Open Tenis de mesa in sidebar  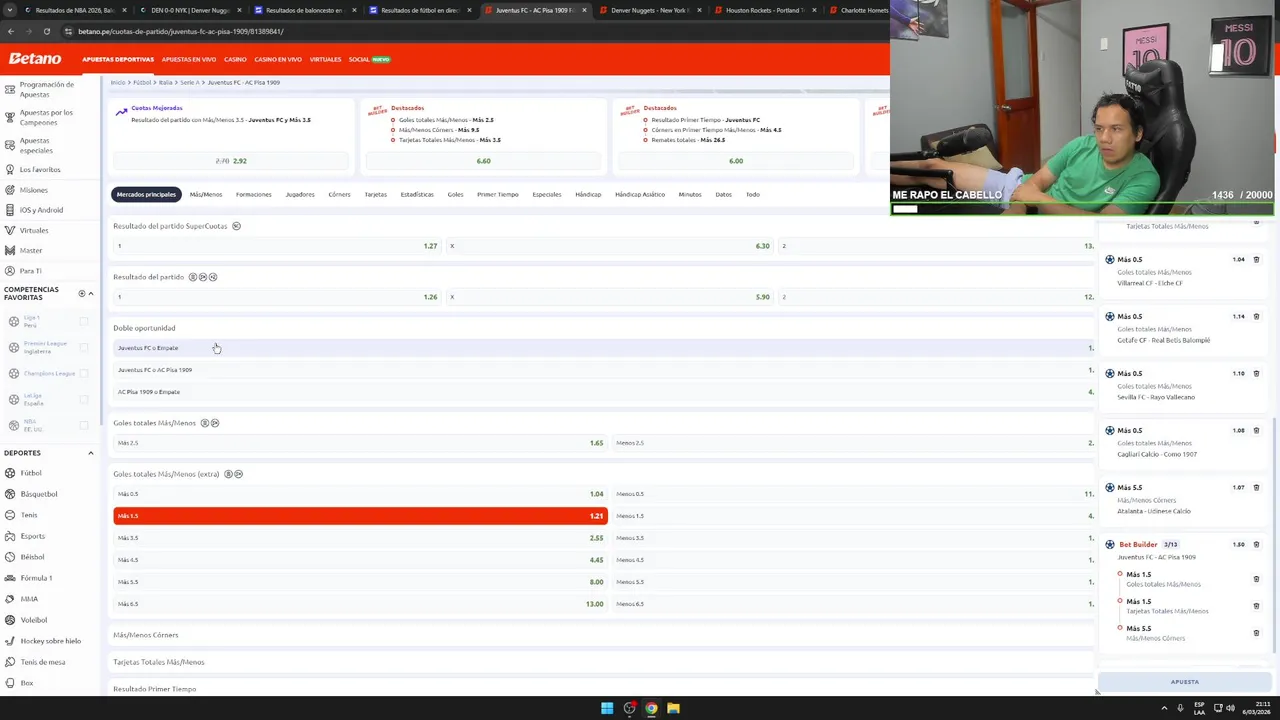click(43, 662)
